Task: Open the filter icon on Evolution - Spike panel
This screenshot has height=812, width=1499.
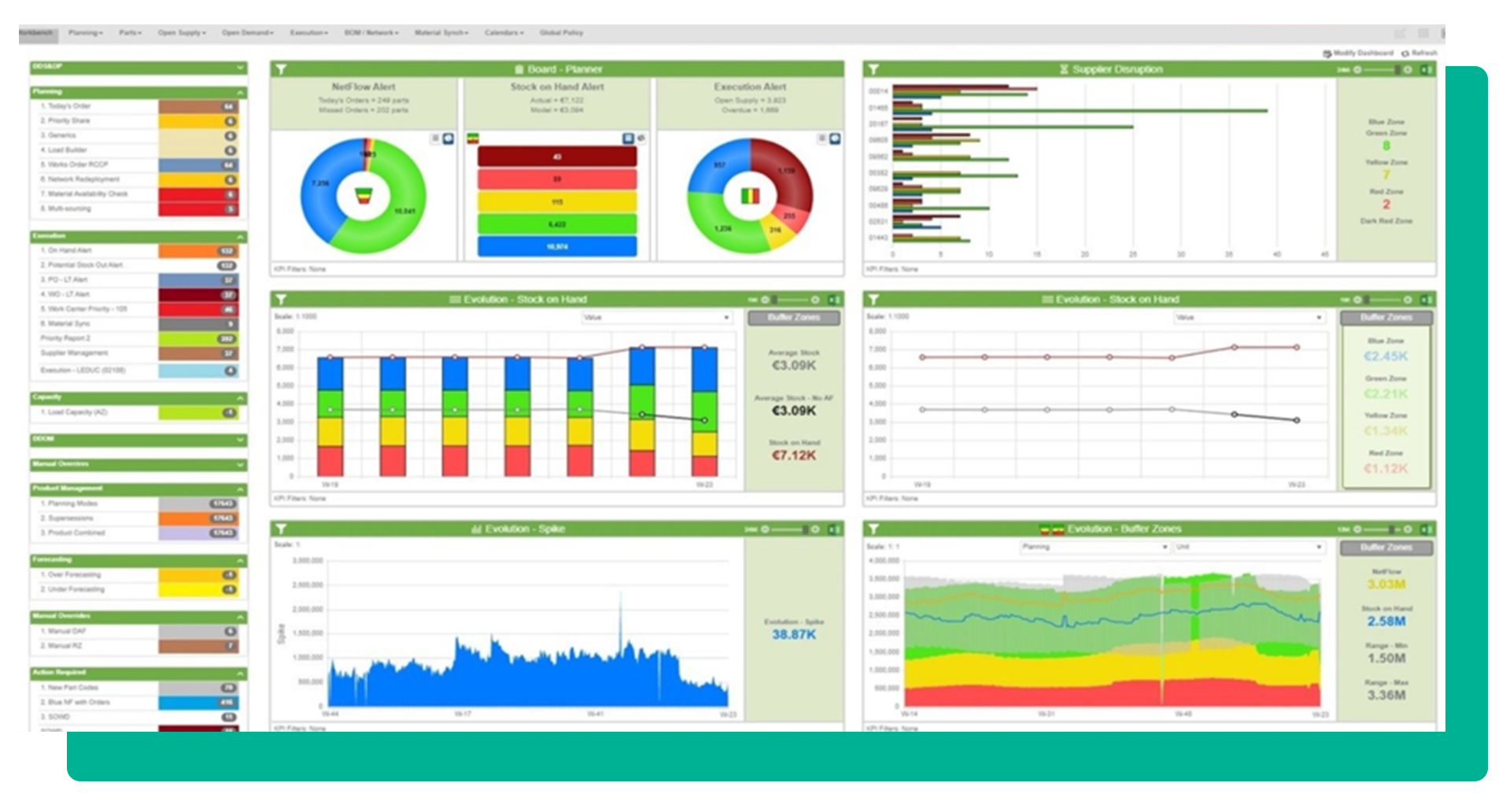Action: [x=279, y=529]
